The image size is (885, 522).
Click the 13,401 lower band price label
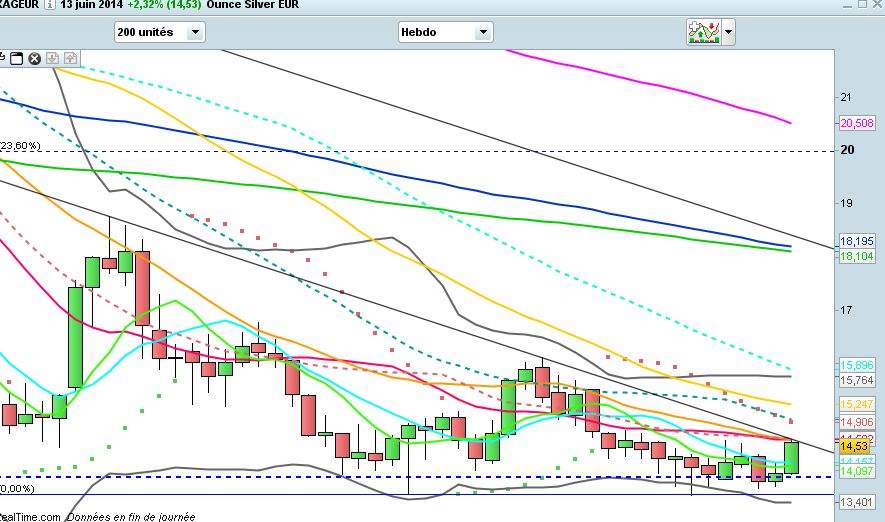[x=857, y=502]
